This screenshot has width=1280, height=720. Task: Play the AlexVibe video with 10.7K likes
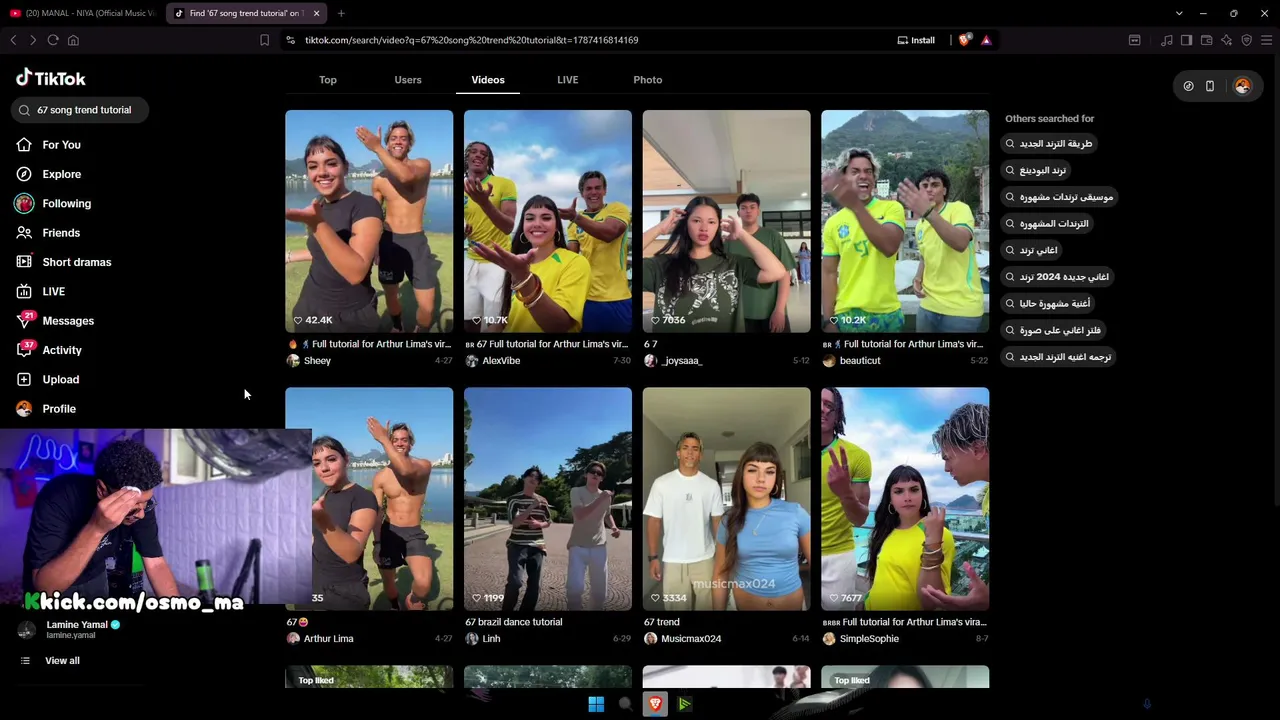pyautogui.click(x=548, y=221)
